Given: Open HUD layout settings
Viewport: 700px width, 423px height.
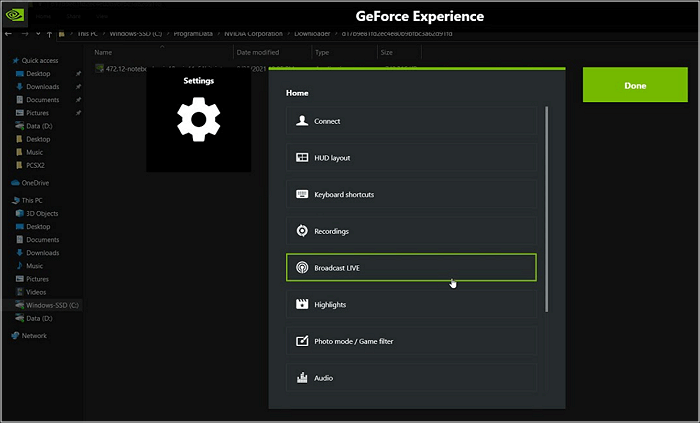Looking at the screenshot, I should (x=411, y=158).
